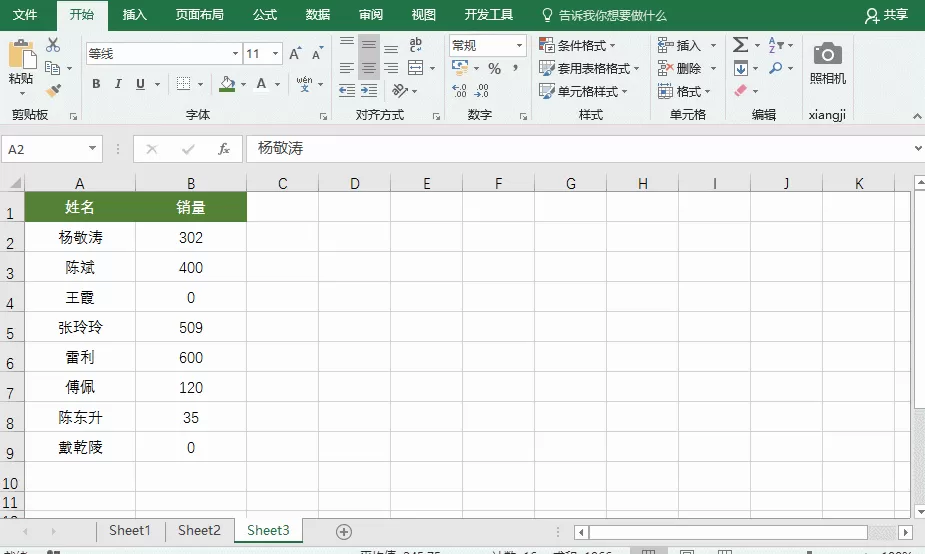The height and width of the screenshot is (554, 925).
Task: Click the Merge and Center icon
Action: (416, 68)
